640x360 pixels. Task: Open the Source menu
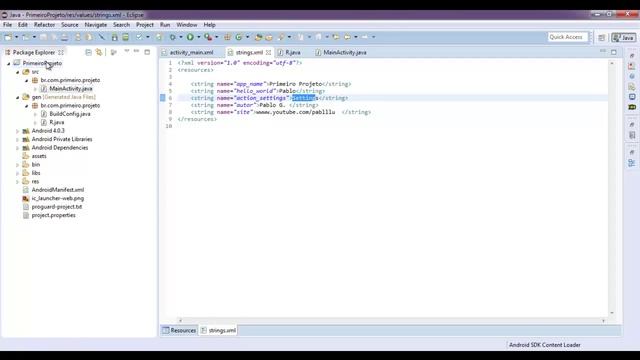pyautogui.click(x=70, y=25)
